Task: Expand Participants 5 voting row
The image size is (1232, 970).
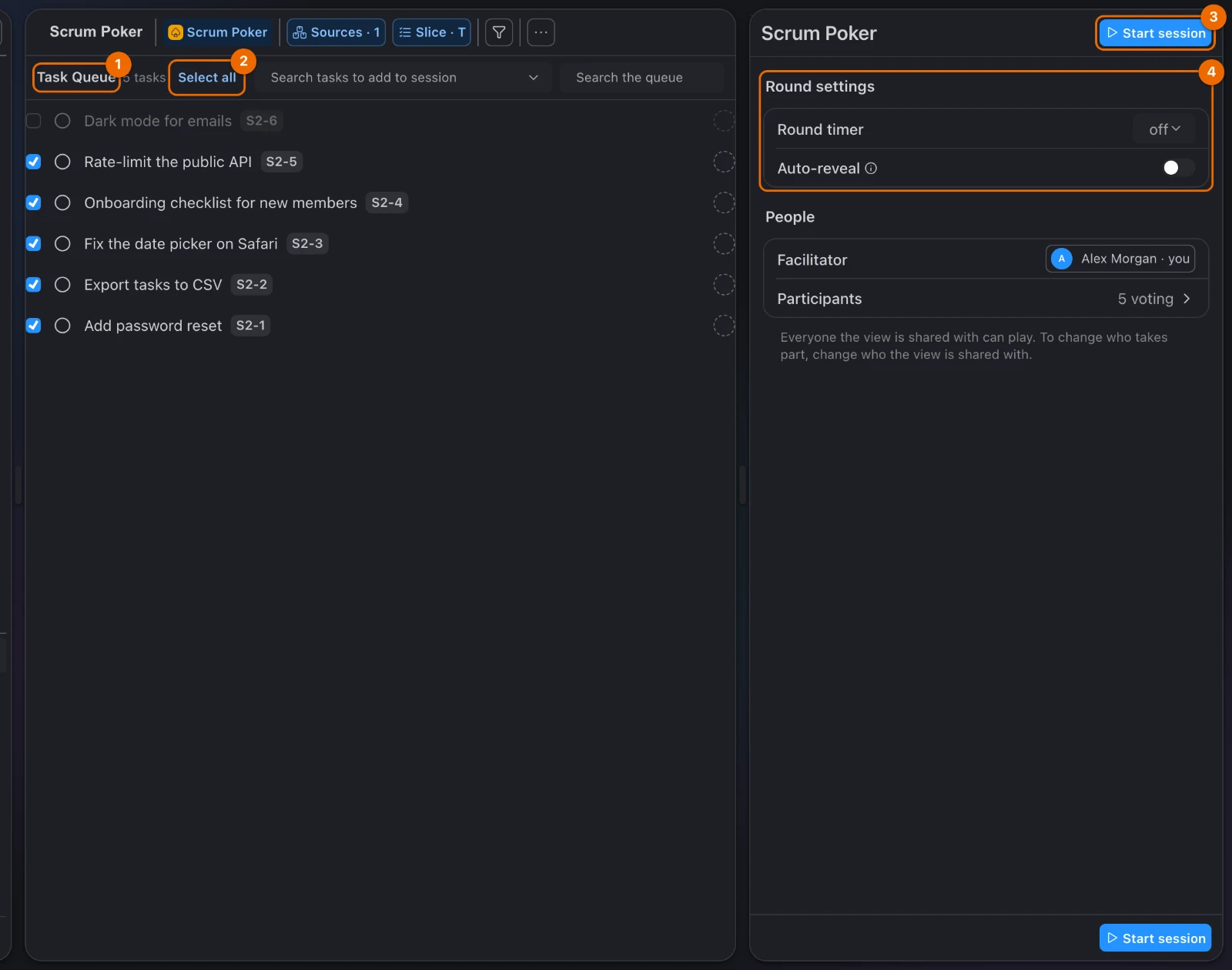Action: click(986, 299)
